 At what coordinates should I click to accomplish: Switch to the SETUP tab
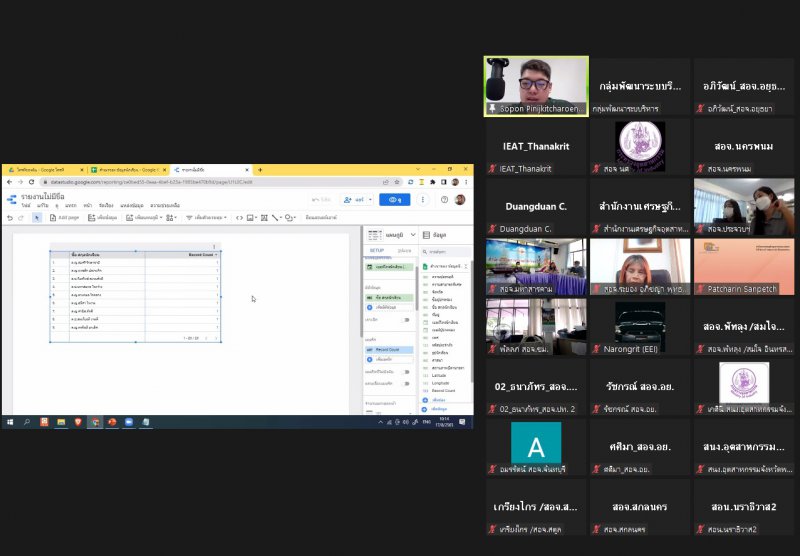(377, 250)
